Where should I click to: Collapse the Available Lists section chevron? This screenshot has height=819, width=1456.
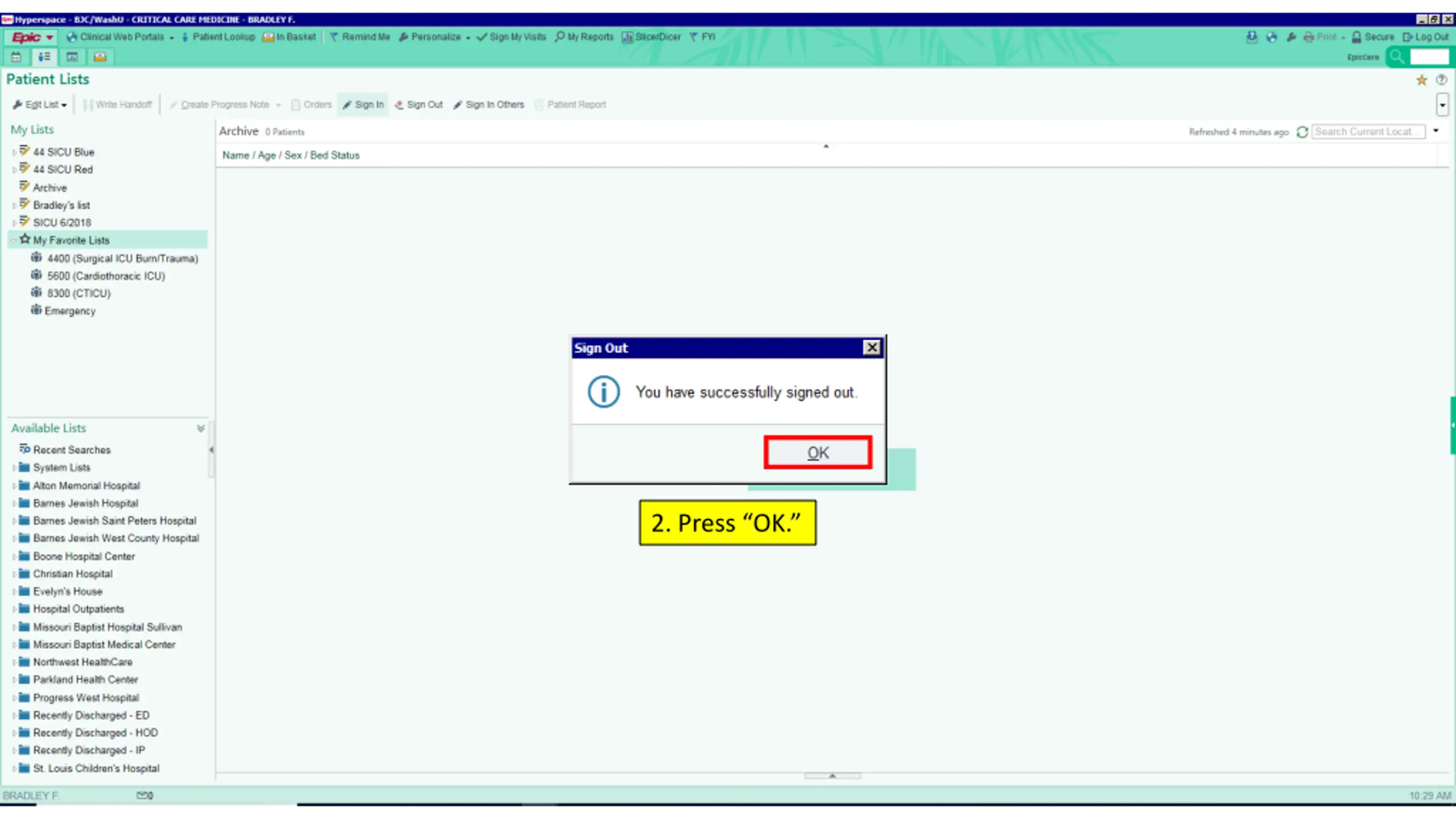pos(201,428)
